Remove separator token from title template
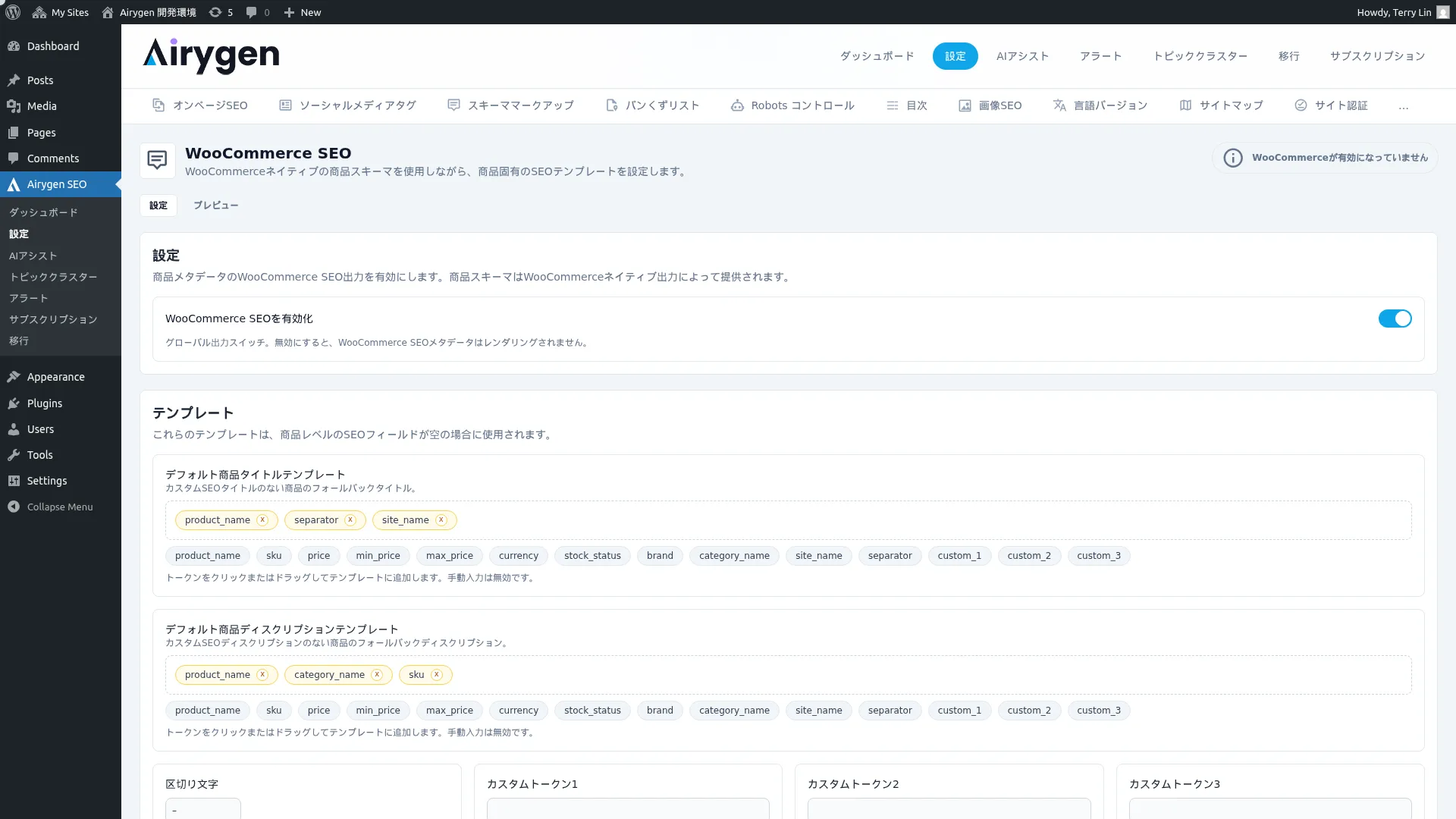 pos(350,520)
